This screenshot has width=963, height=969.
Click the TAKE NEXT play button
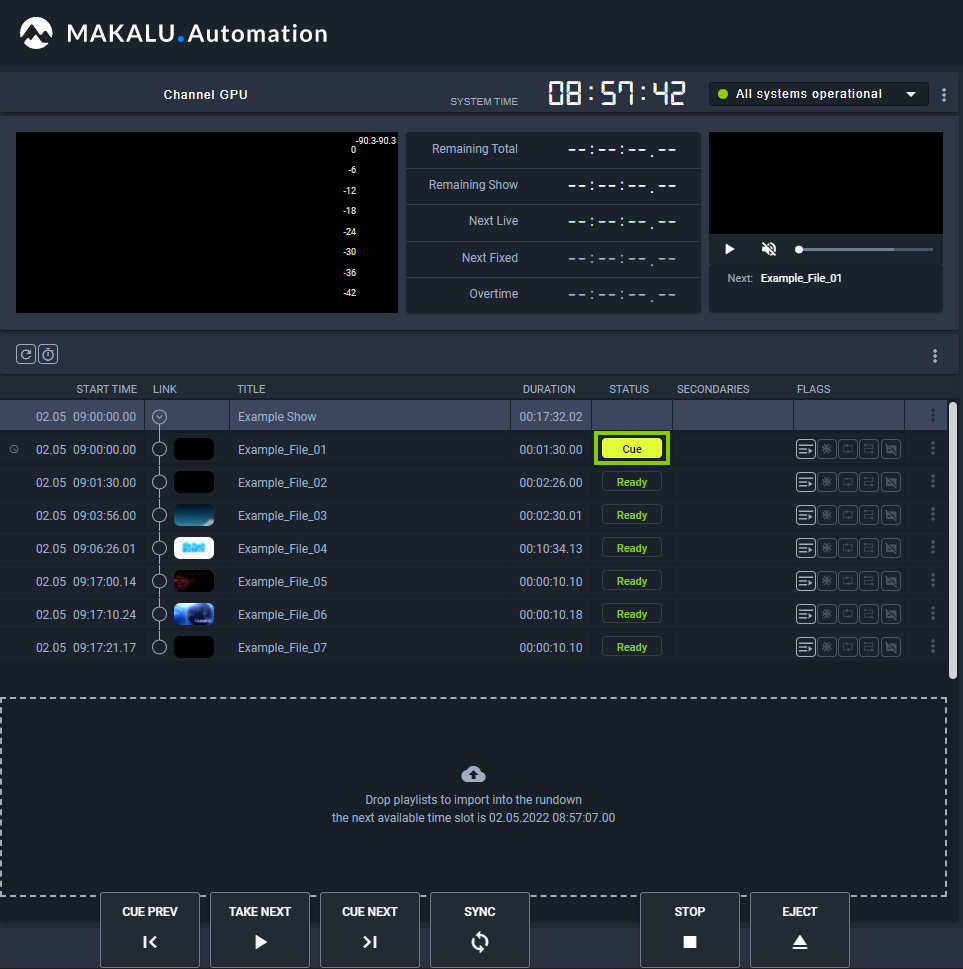coord(260,929)
